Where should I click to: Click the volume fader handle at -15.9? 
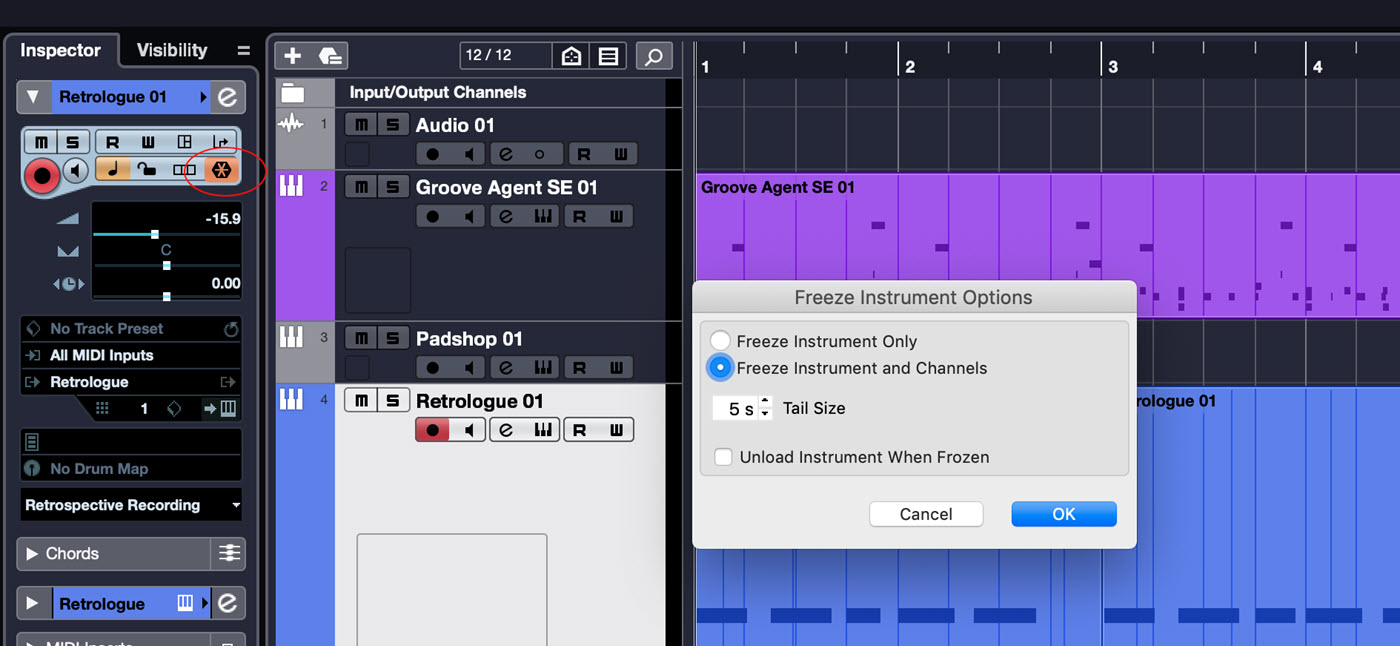(x=154, y=234)
